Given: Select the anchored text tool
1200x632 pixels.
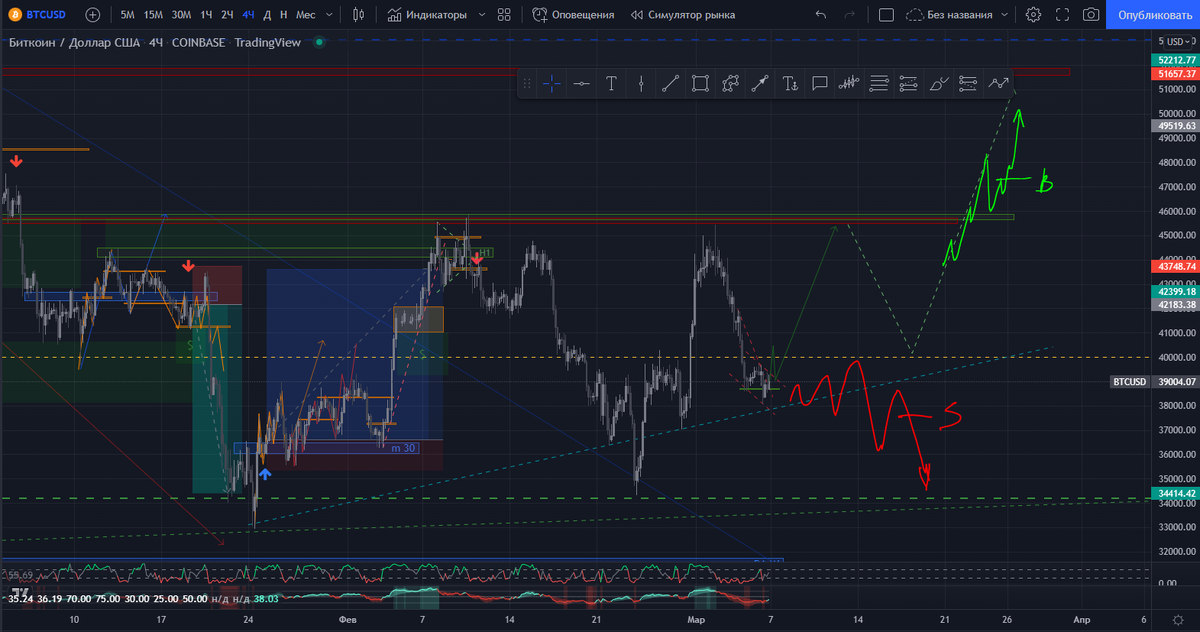Looking at the screenshot, I should pyautogui.click(x=790, y=83).
